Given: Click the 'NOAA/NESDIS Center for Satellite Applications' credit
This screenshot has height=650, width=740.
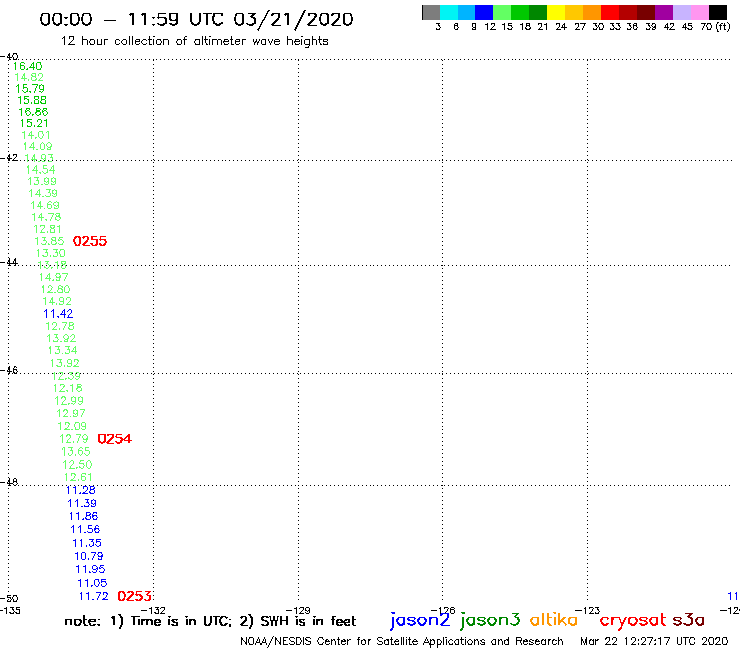Looking at the screenshot, I should click(362, 641).
